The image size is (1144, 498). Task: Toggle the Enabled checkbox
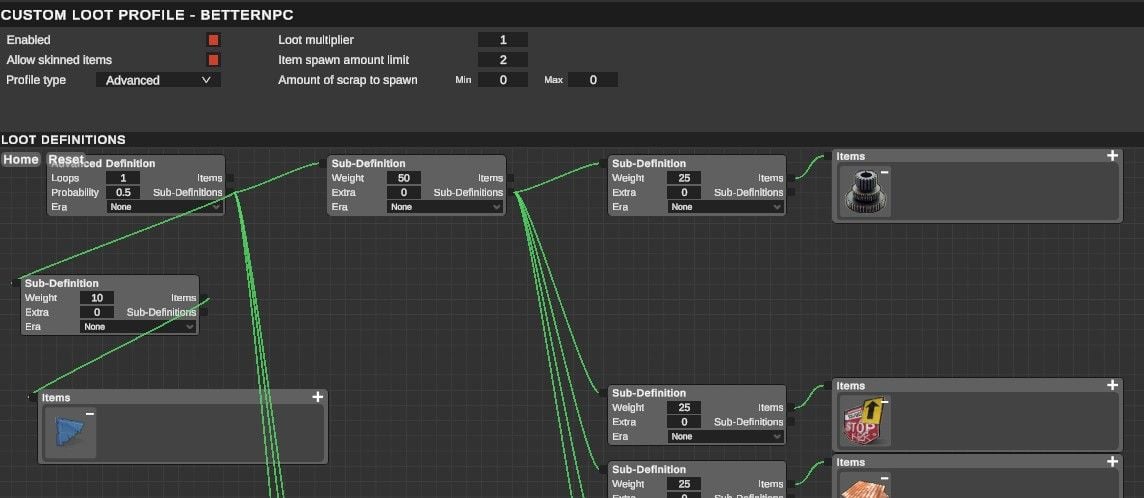pyautogui.click(x=213, y=40)
